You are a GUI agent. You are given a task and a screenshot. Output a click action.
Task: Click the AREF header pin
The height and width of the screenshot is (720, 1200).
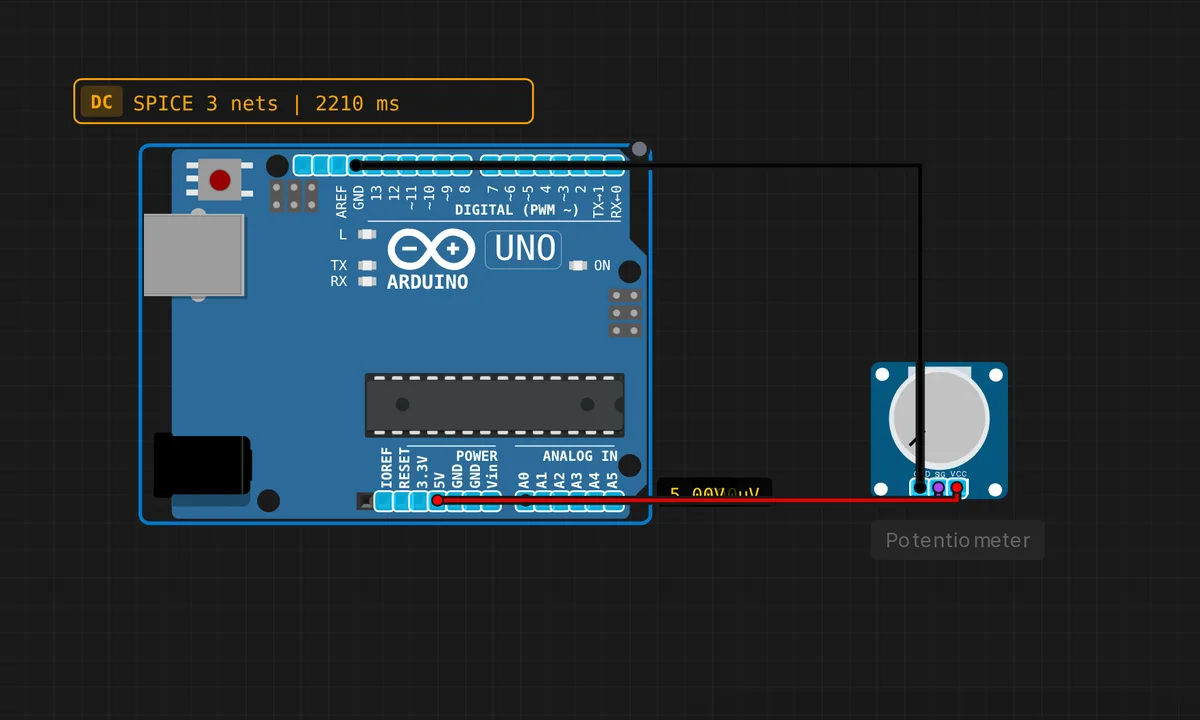338,165
